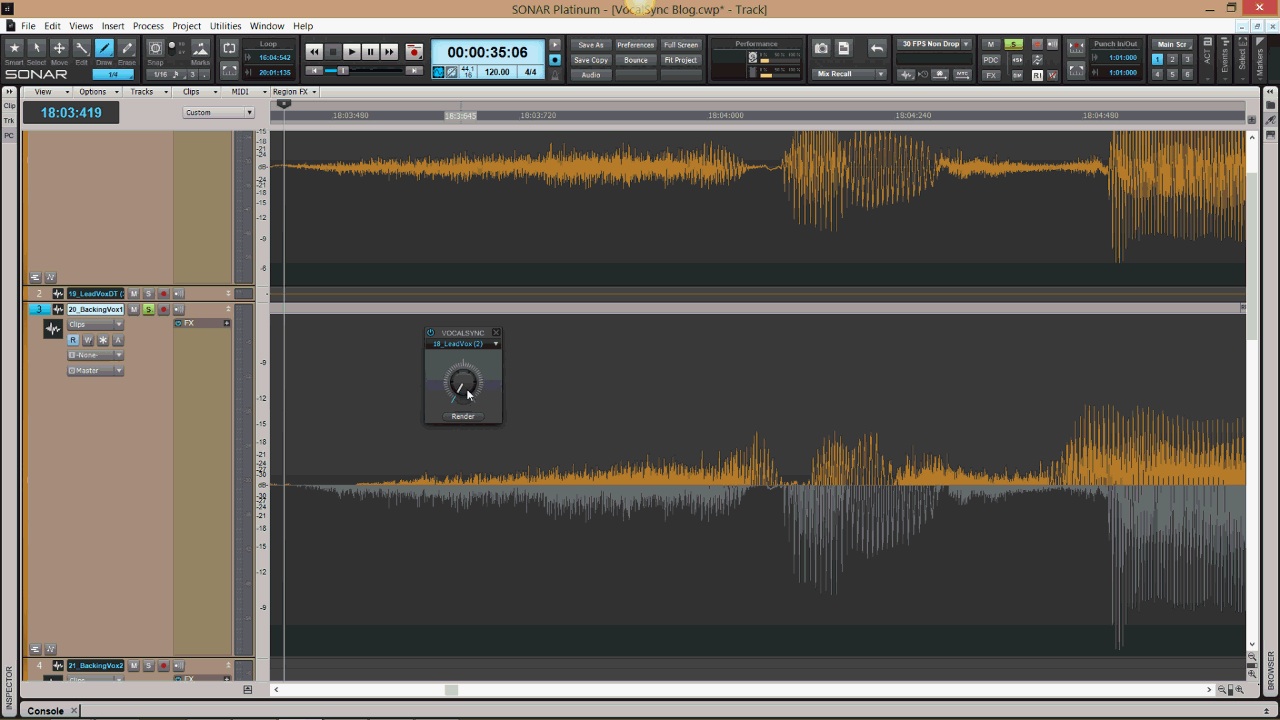Select the Draw tool
Viewport: 1280px width, 720px height.
tap(104, 48)
